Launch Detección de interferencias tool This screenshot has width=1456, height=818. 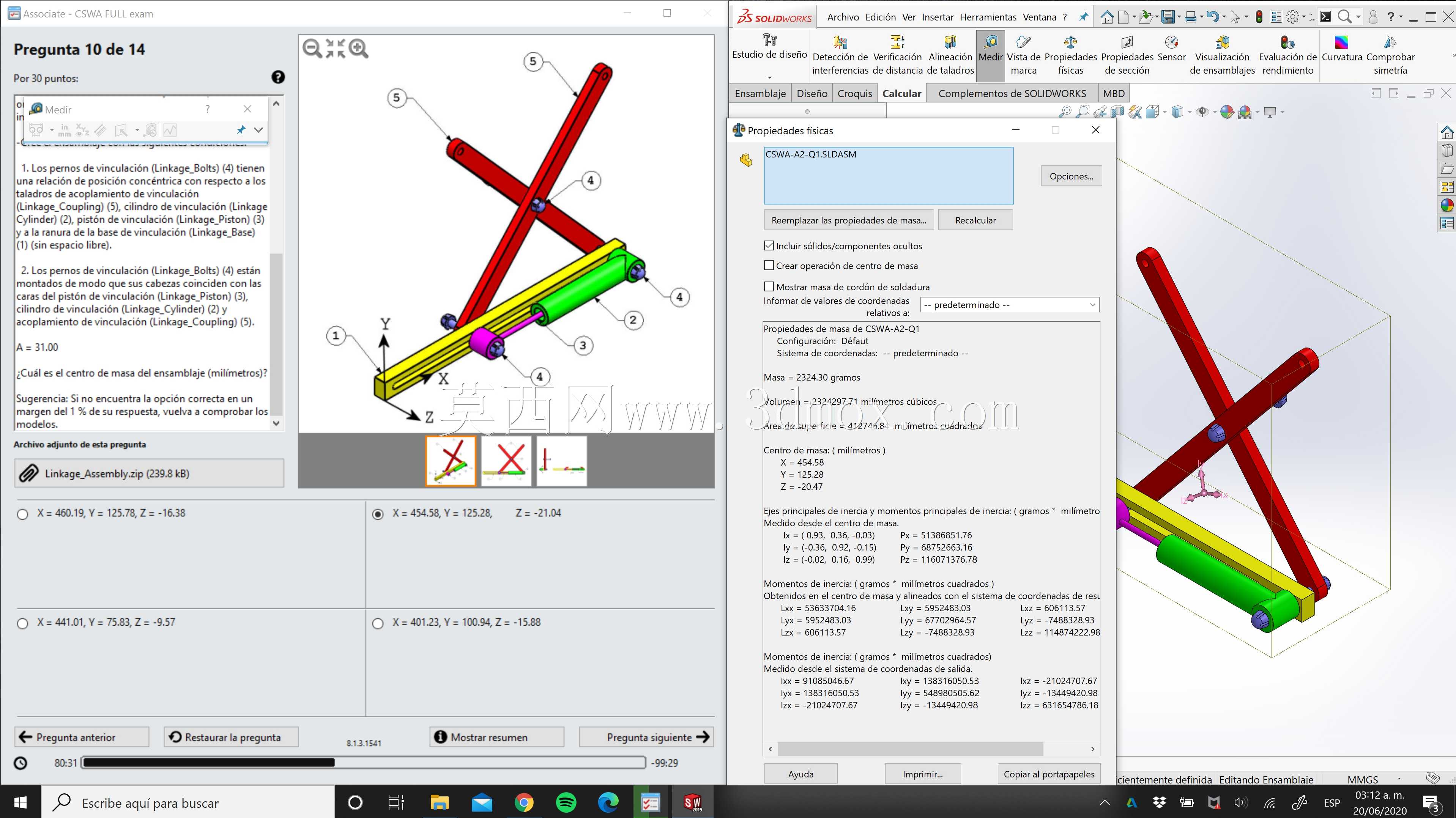(x=840, y=55)
